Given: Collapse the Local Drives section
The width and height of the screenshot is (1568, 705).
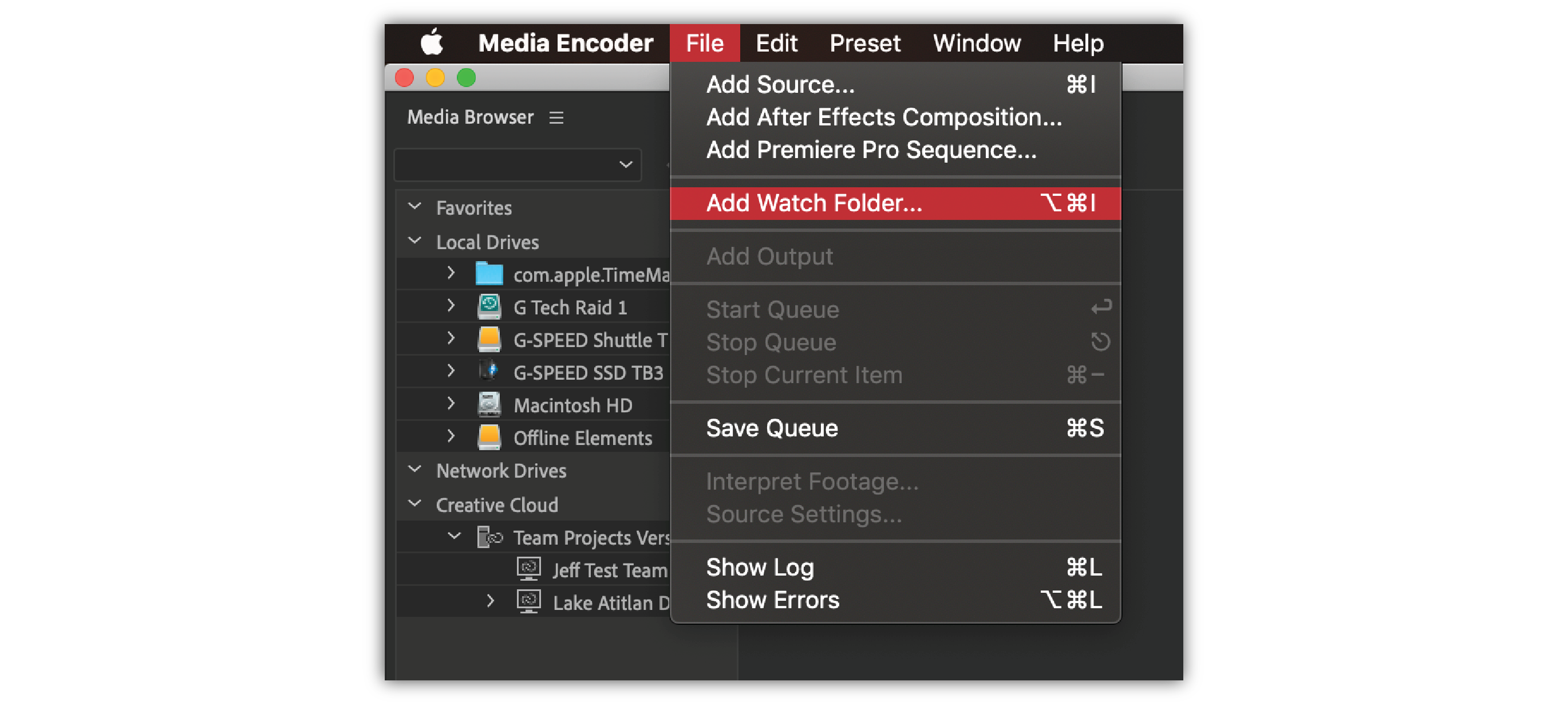Looking at the screenshot, I should click(414, 241).
